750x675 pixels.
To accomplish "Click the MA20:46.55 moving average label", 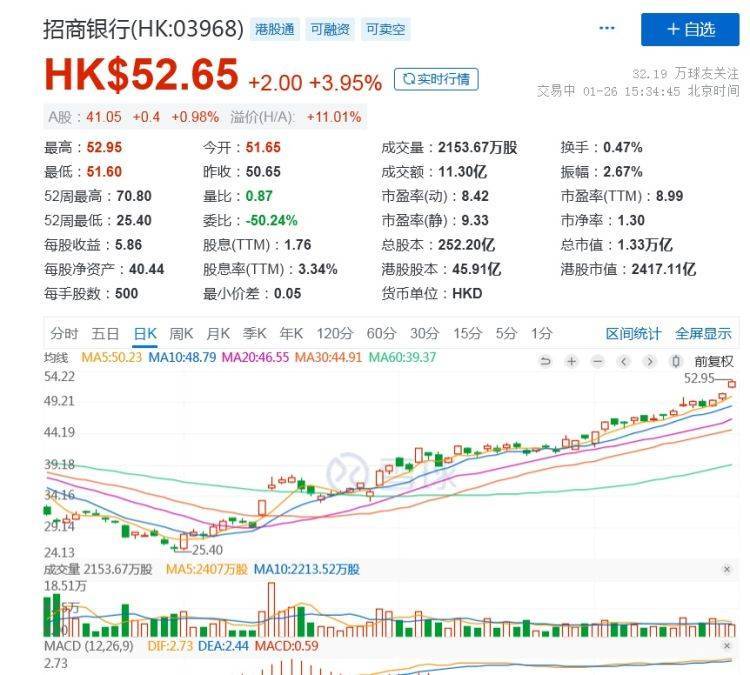I will (x=255, y=357).
